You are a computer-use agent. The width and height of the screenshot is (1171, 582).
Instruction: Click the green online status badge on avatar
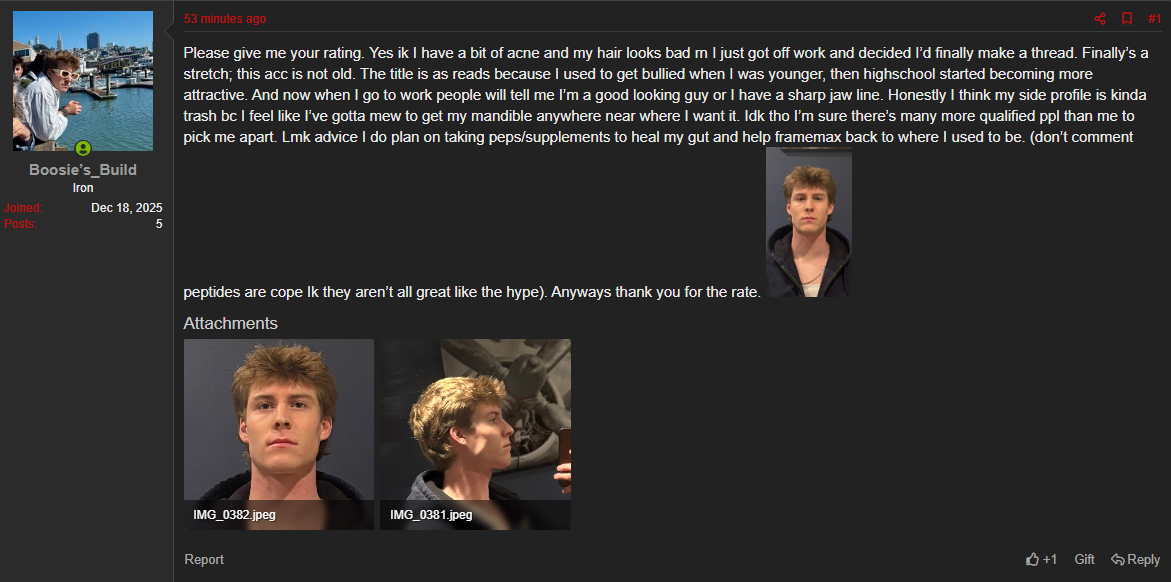click(x=83, y=149)
